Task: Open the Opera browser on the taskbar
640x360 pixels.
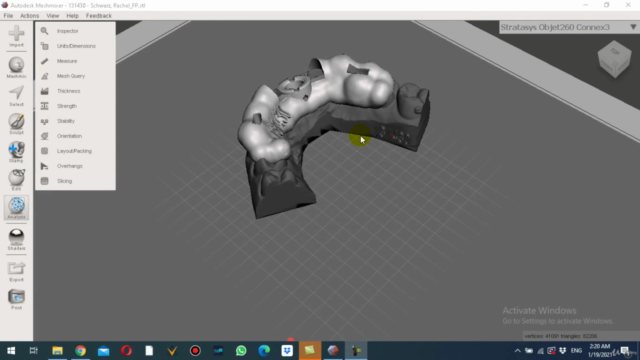Action: coord(127,351)
